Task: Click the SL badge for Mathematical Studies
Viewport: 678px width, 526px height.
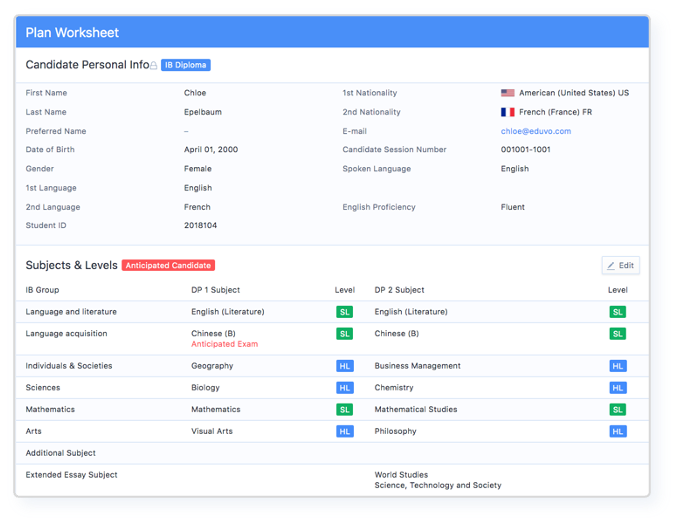Action: [x=617, y=409]
